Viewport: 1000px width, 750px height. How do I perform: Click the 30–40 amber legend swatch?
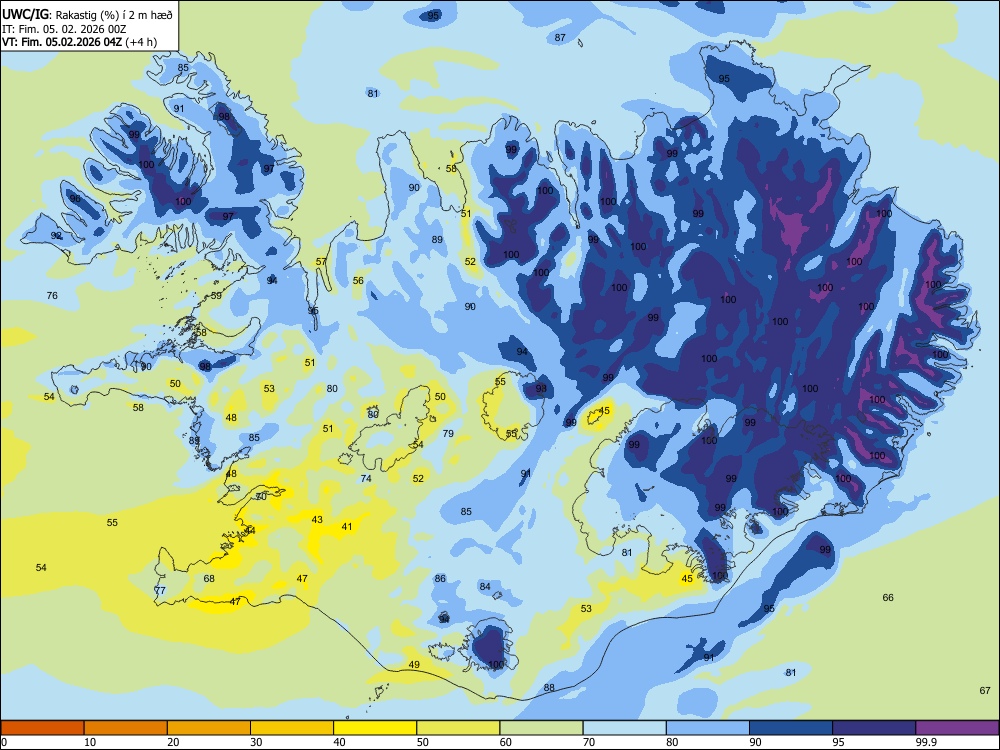click(x=292, y=728)
